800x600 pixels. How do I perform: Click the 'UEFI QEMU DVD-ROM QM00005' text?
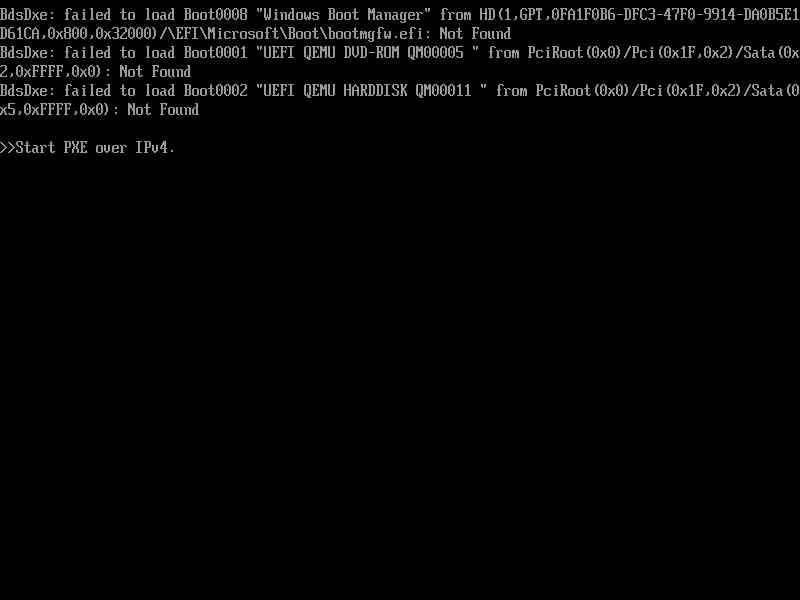pos(363,53)
